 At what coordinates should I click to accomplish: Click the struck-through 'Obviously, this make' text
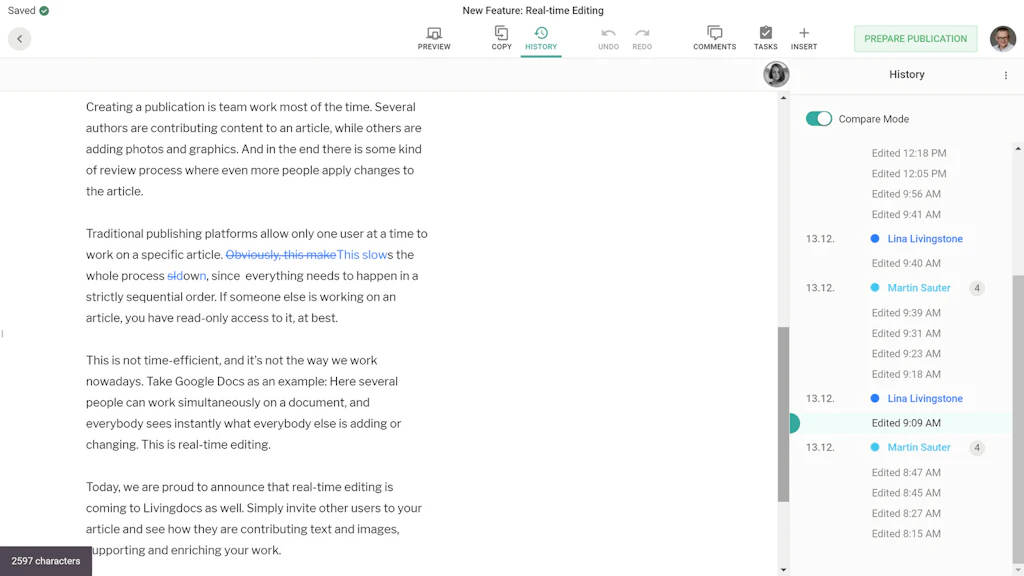(x=281, y=255)
